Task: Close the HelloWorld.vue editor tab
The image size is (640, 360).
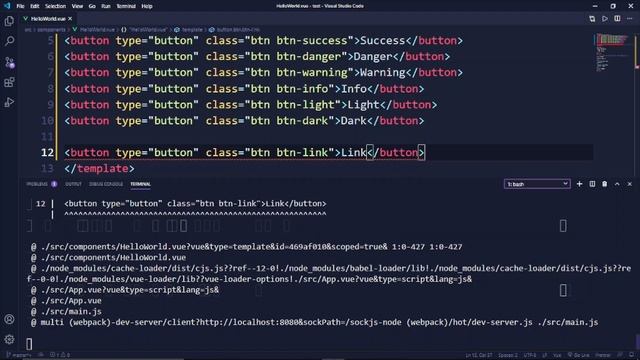Action: [70, 19]
